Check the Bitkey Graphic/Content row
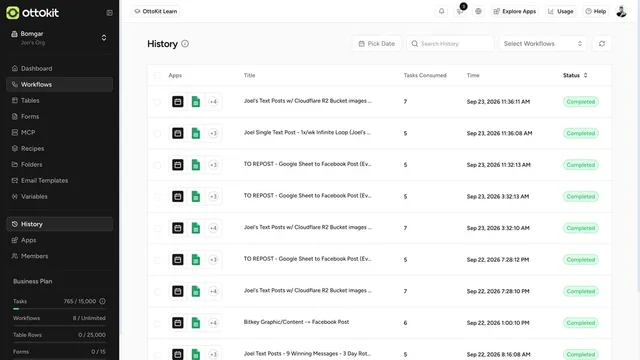Image resolution: width=640 pixels, height=360 pixels. tap(157, 323)
